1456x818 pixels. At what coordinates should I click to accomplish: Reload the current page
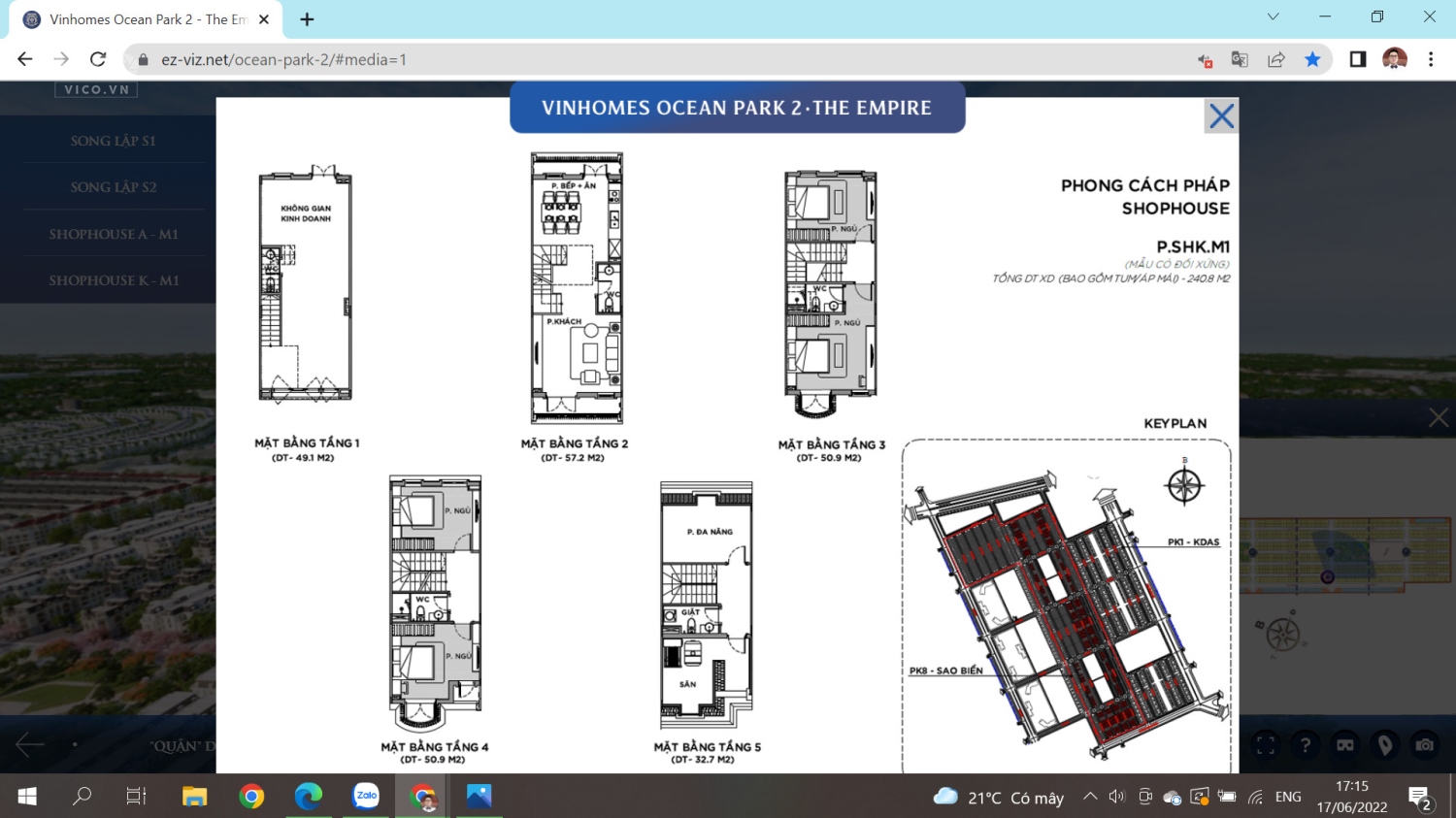(x=97, y=59)
